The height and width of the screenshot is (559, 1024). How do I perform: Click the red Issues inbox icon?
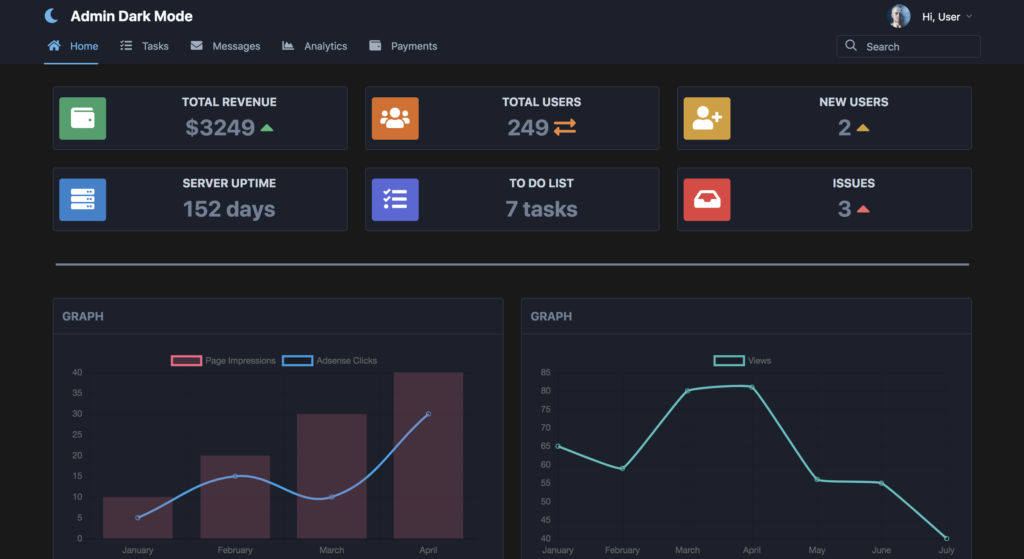[707, 200]
